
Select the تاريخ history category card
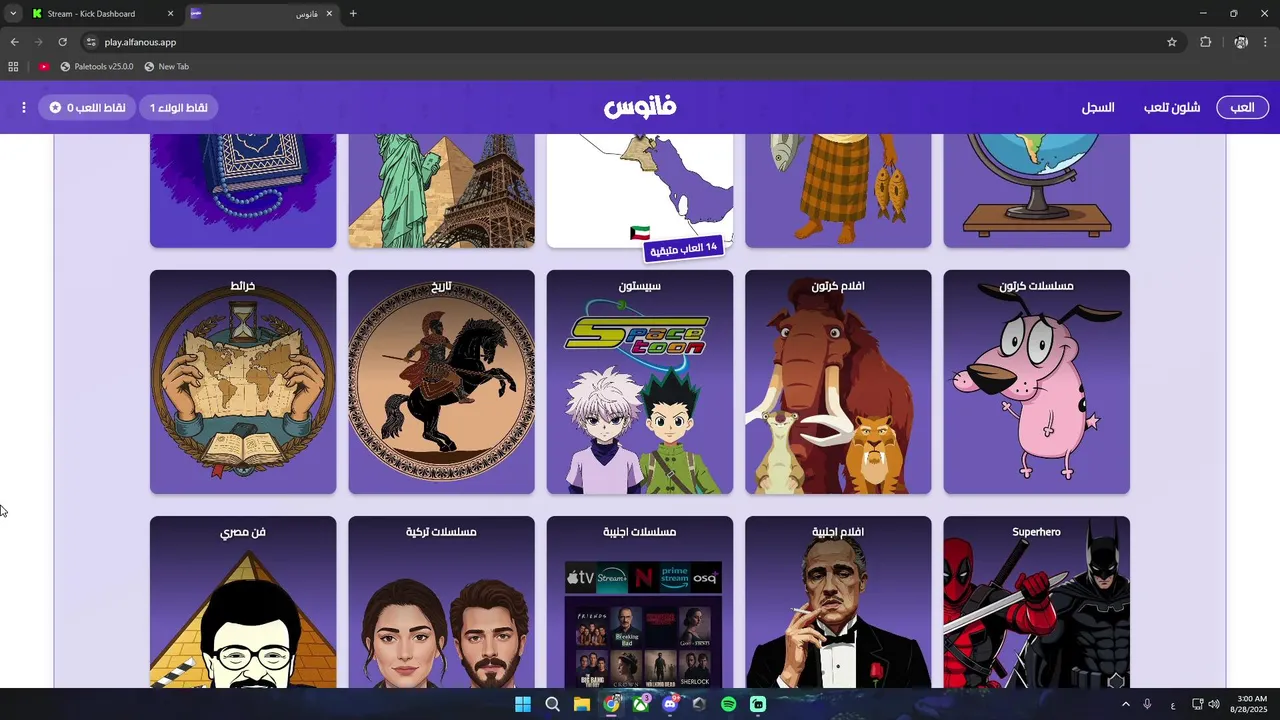pyautogui.click(x=441, y=382)
